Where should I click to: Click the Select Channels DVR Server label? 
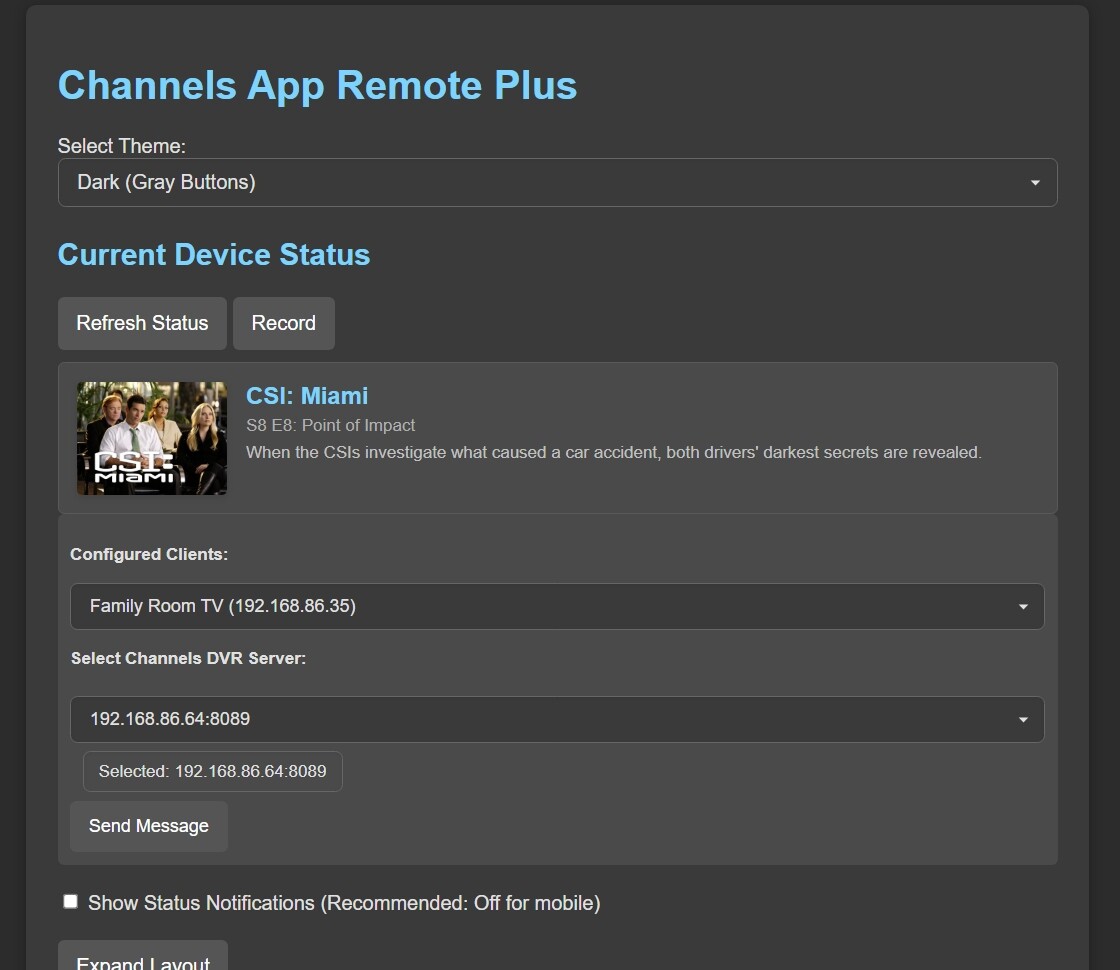point(188,658)
